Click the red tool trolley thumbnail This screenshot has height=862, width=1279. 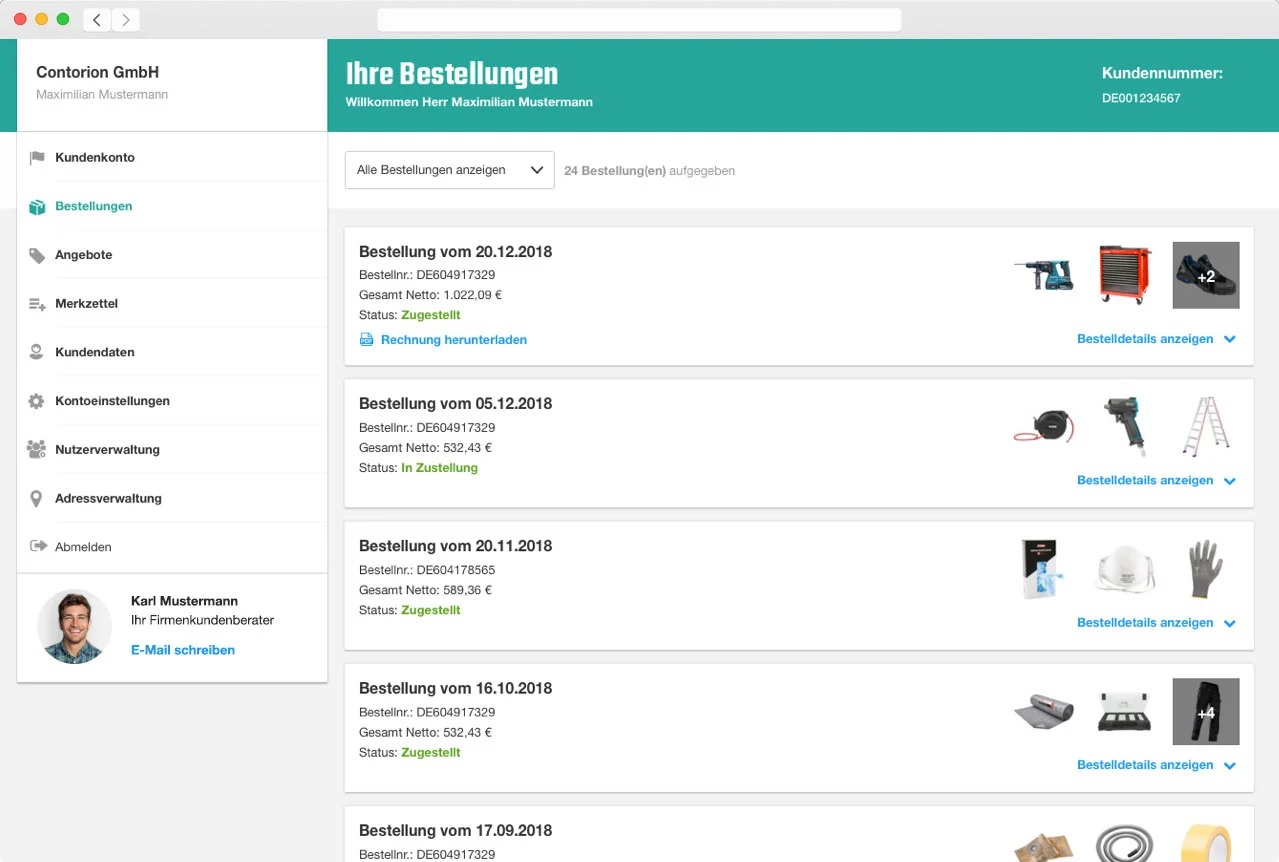1125,274
